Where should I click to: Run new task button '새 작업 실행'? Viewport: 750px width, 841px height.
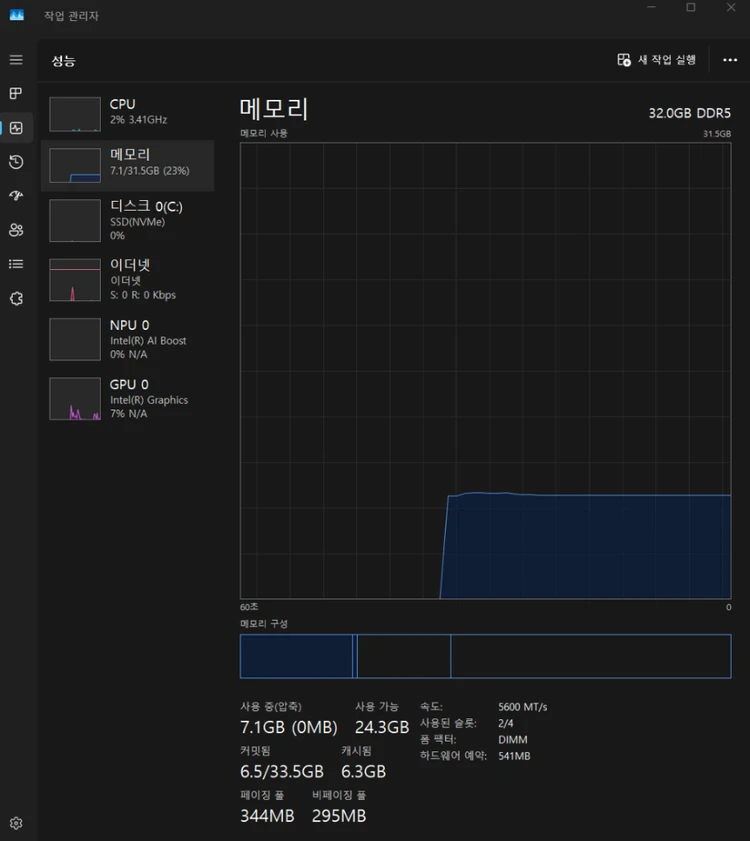click(x=657, y=60)
